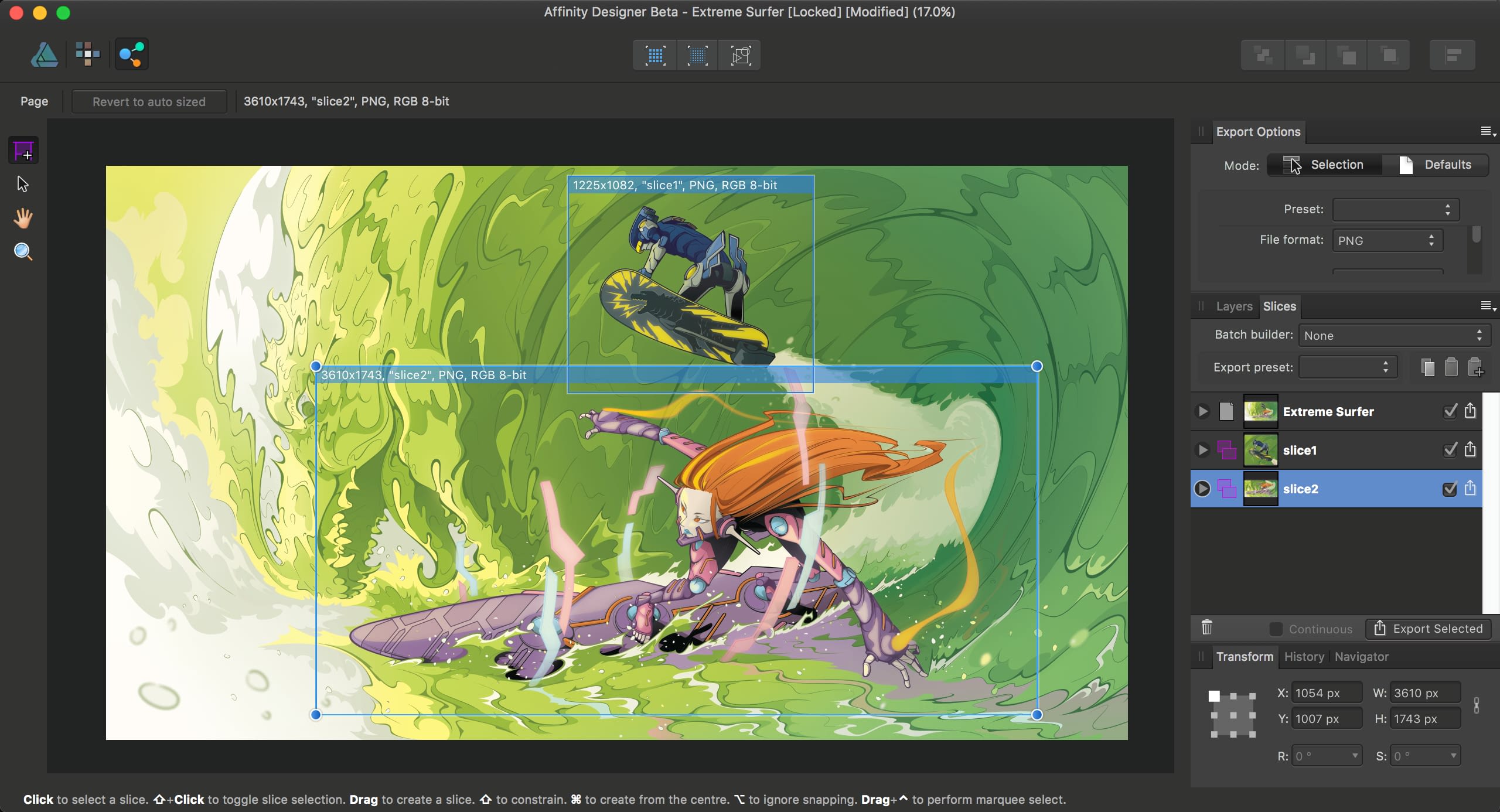1500x812 pixels.
Task: Open the History tab
Action: 1304,657
